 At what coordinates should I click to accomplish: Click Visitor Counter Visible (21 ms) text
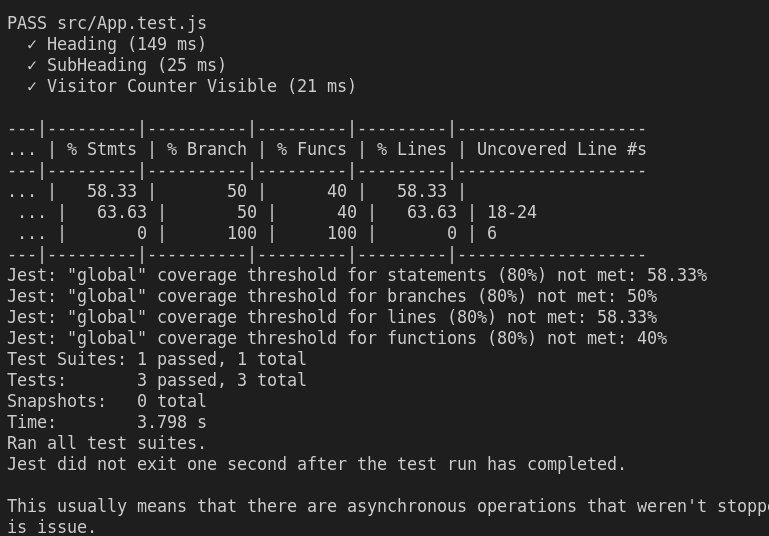(201, 86)
